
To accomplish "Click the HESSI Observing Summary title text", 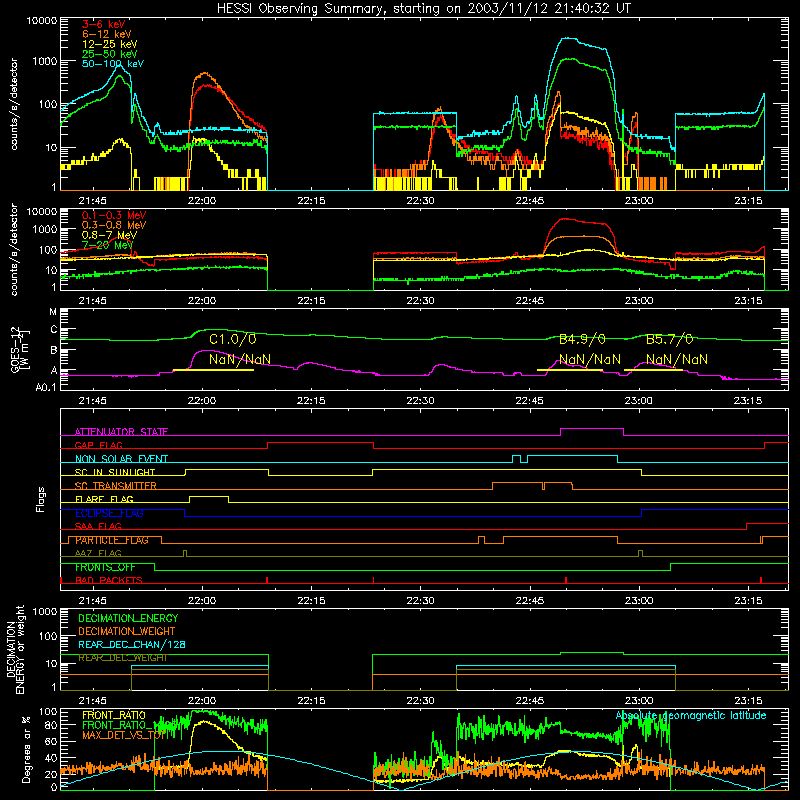I will [x=423, y=9].
